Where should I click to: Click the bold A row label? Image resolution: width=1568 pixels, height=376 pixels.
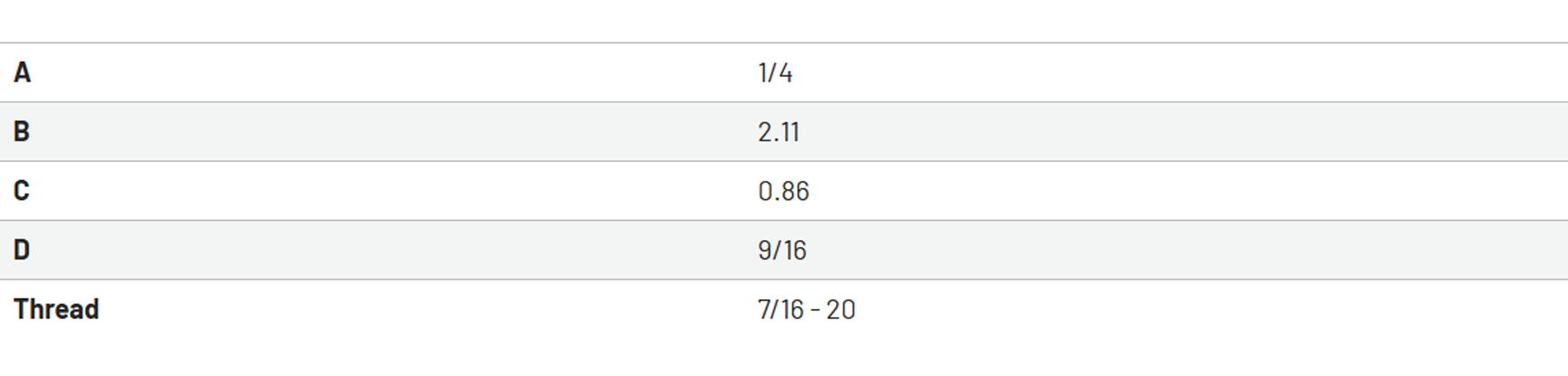[22, 73]
